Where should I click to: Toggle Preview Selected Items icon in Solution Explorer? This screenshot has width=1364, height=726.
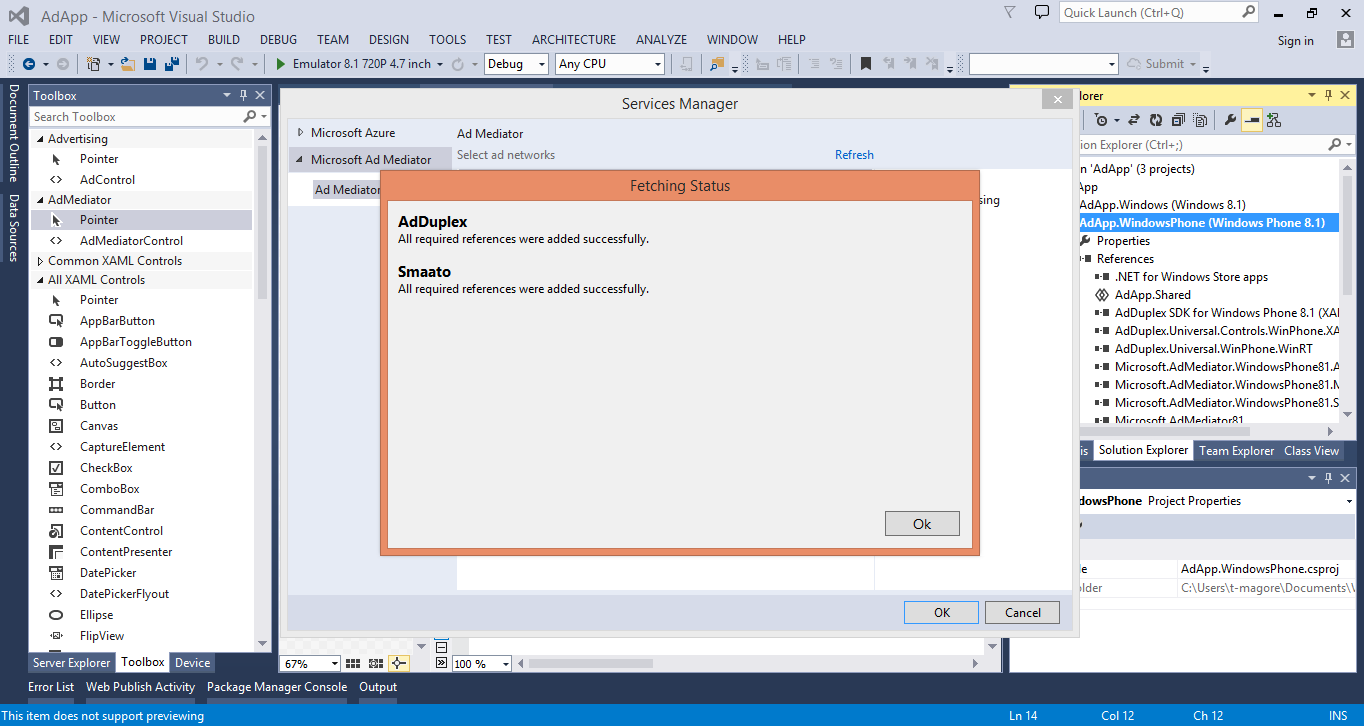1252,120
